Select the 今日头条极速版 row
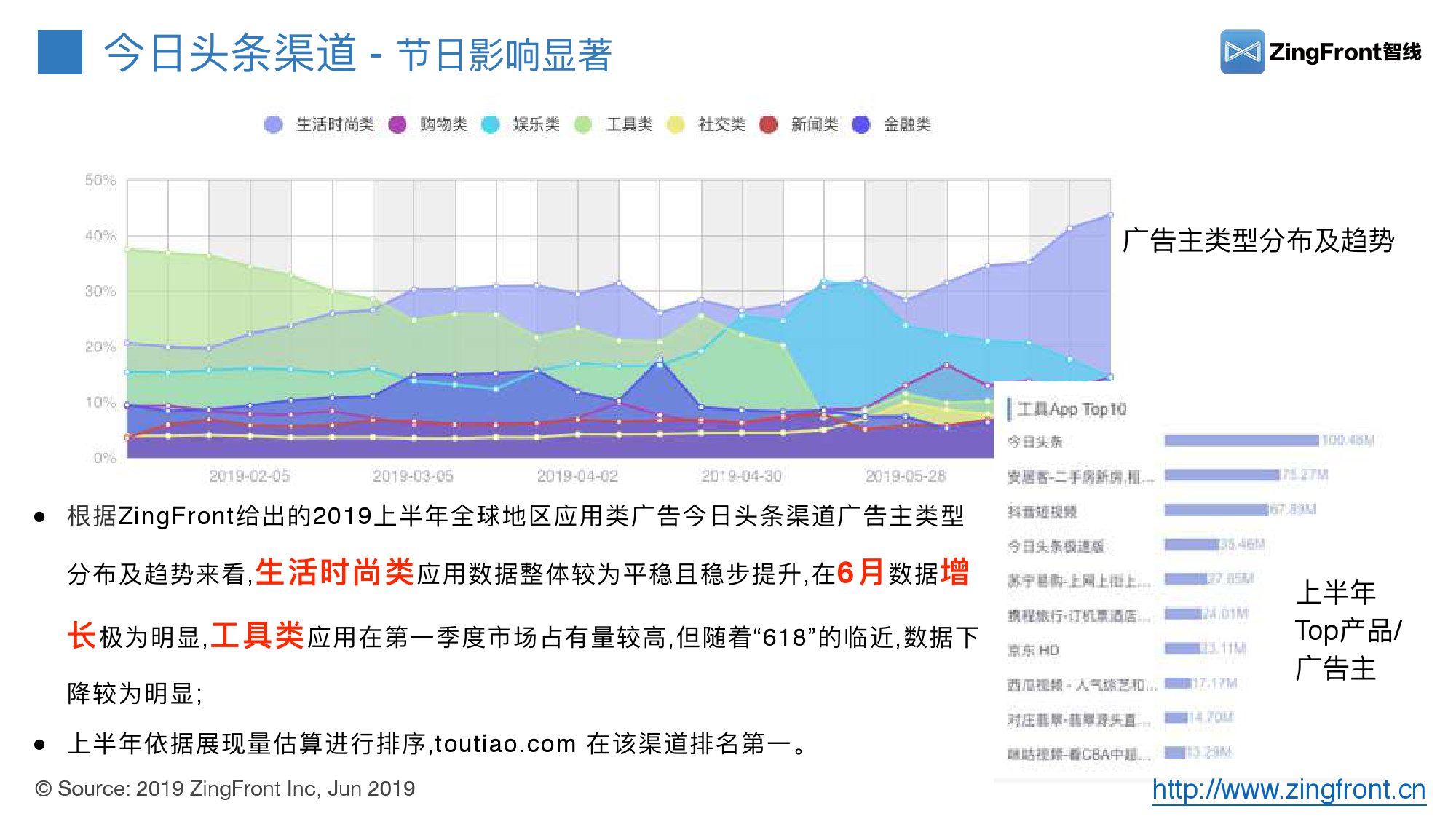Image resolution: width=1456 pixels, height=819 pixels. [x=1136, y=545]
